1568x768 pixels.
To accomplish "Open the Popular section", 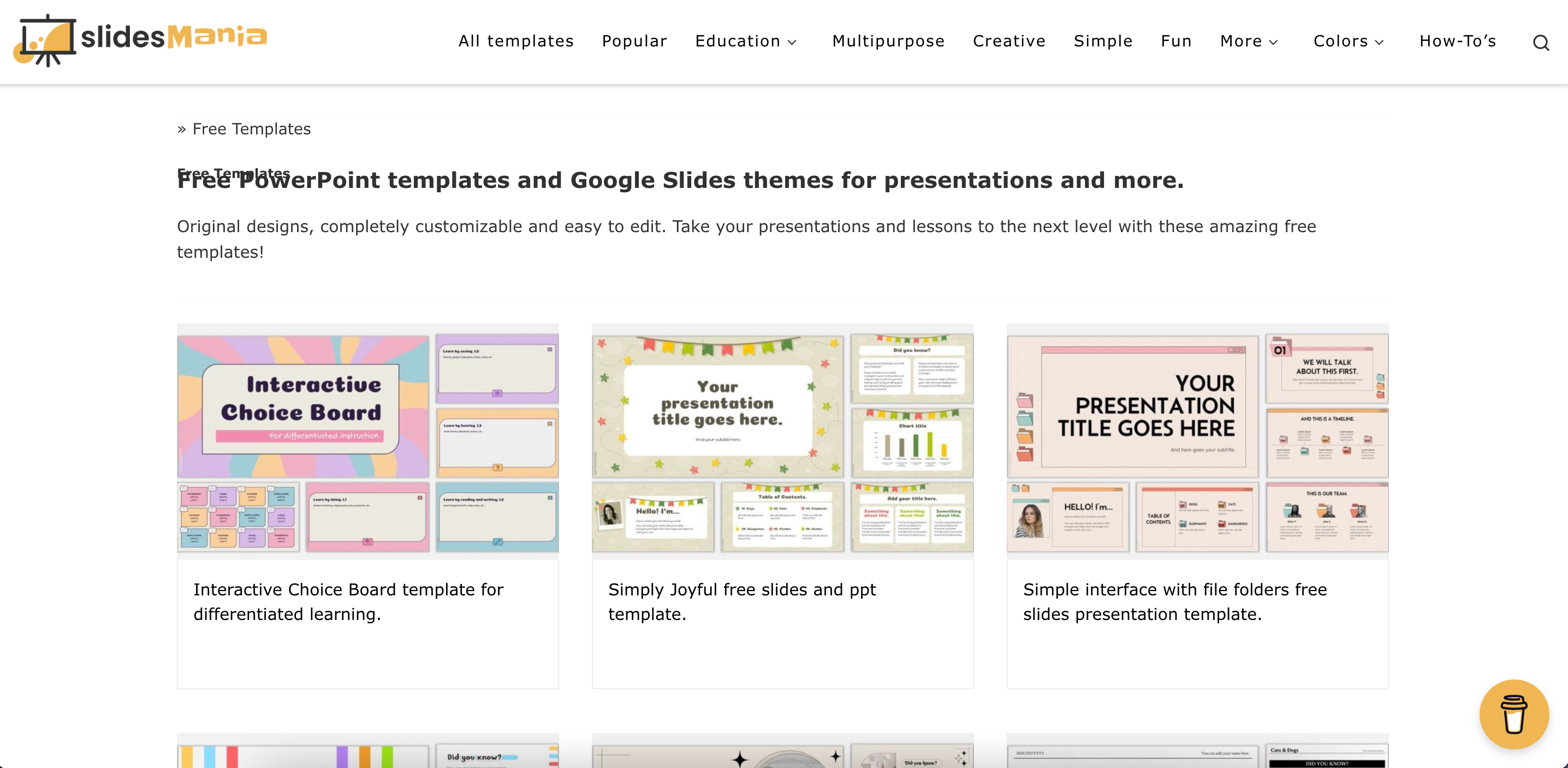I will point(634,42).
